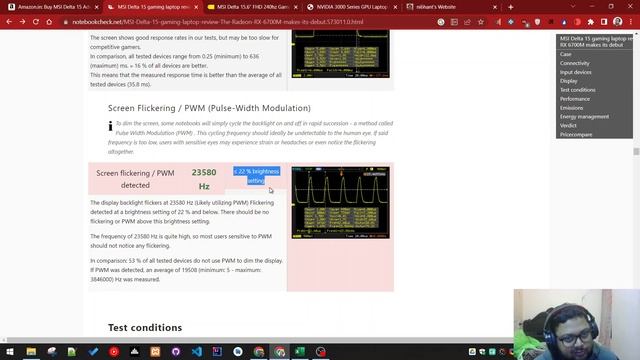Screen dimensions: 640x360
Task: Open the Extensions puzzle-piece menu
Action: pyautogui.click(x=591, y=22)
